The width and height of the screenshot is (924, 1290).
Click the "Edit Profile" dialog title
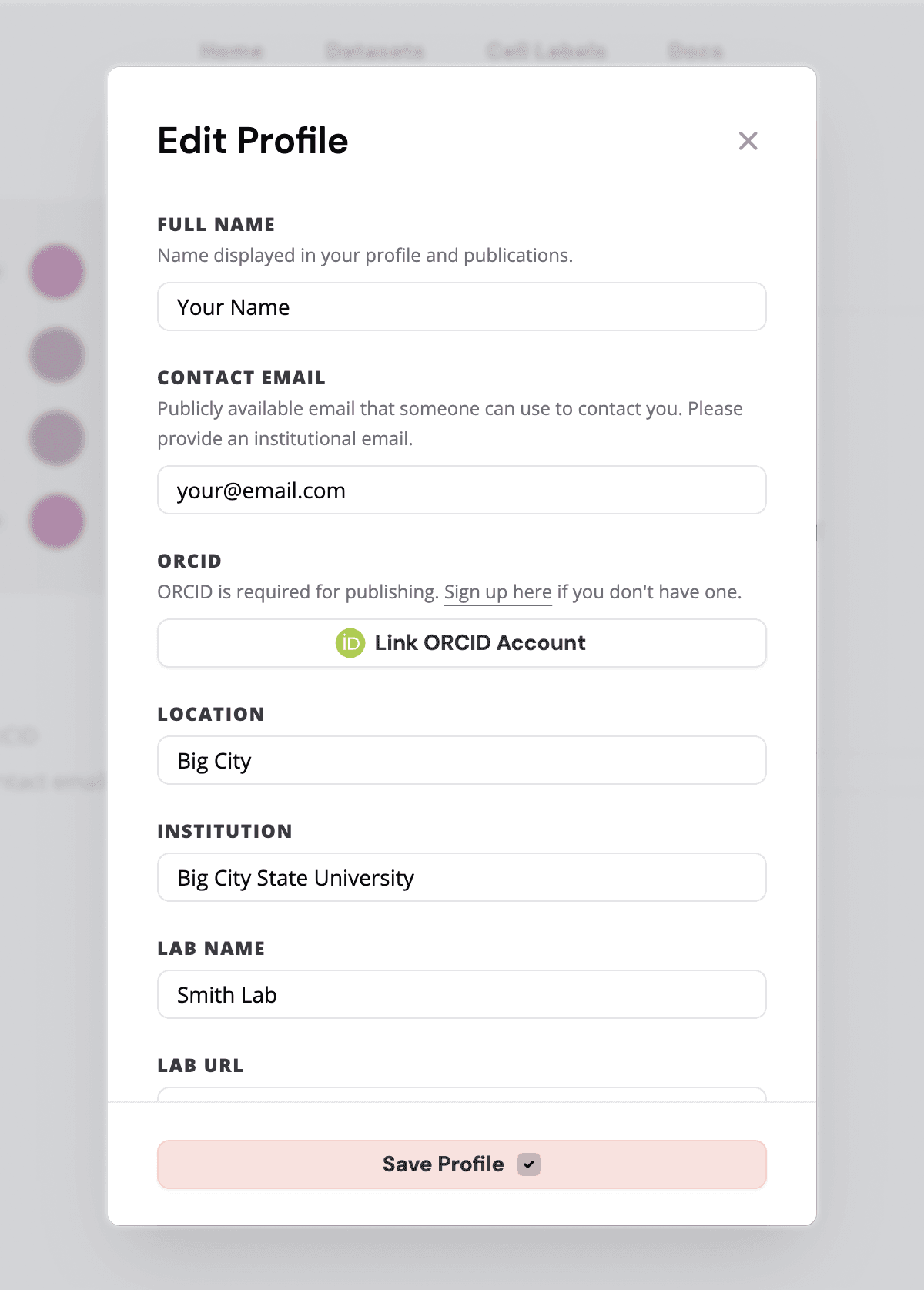coord(253,141)
